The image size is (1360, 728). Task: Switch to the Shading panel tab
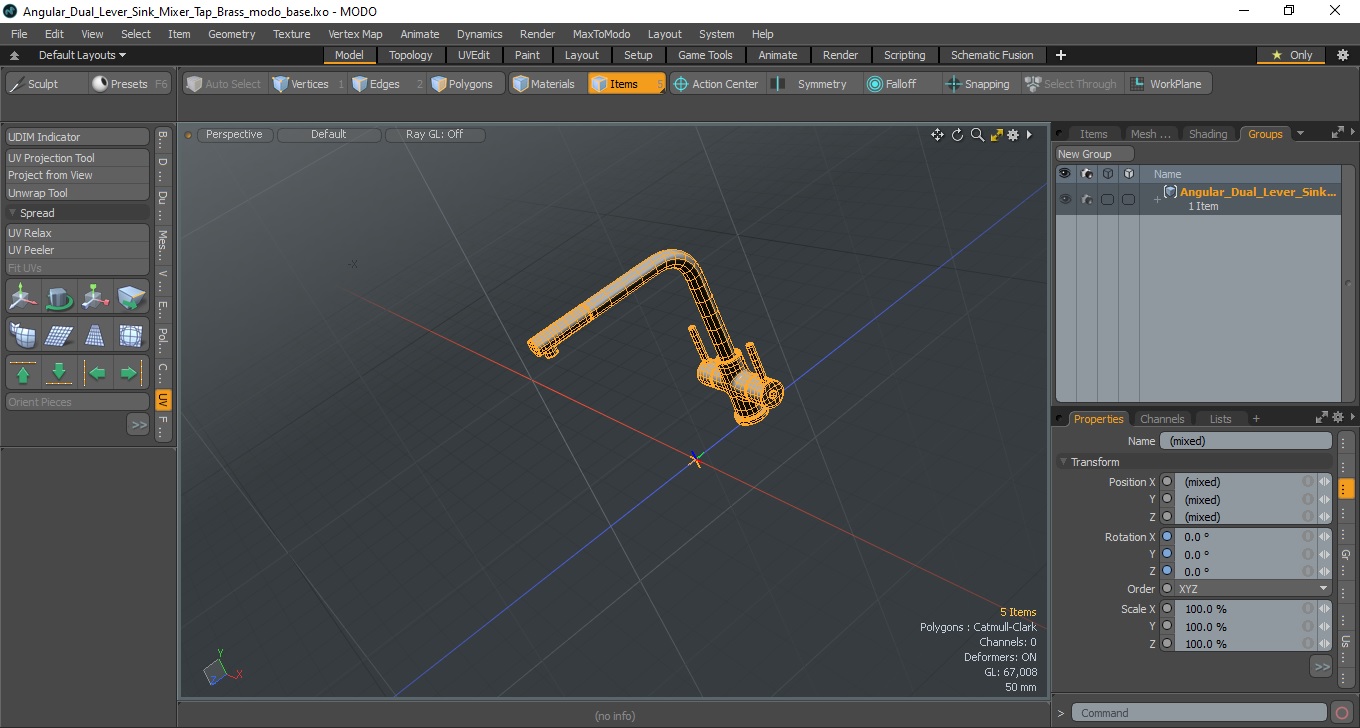(x=1208, y=134)
